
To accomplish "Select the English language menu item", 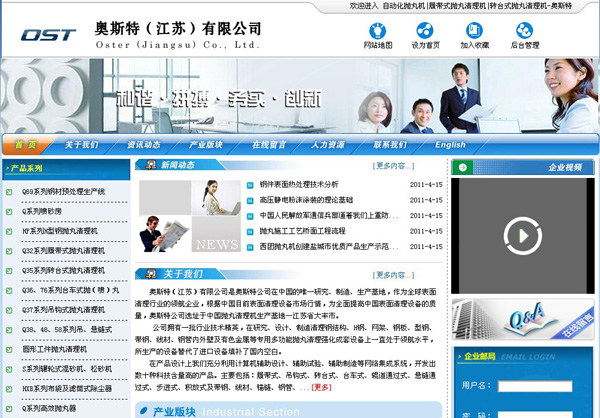I will [x=449, y=144].
